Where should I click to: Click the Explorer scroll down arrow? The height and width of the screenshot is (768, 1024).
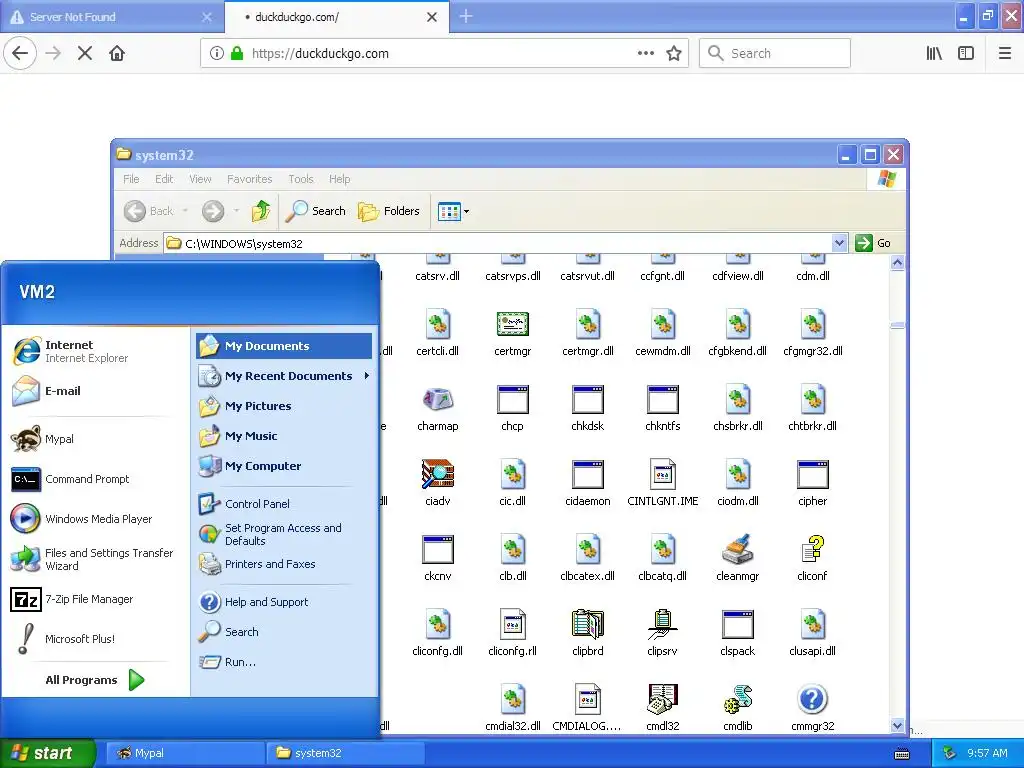tap(897, 726)
